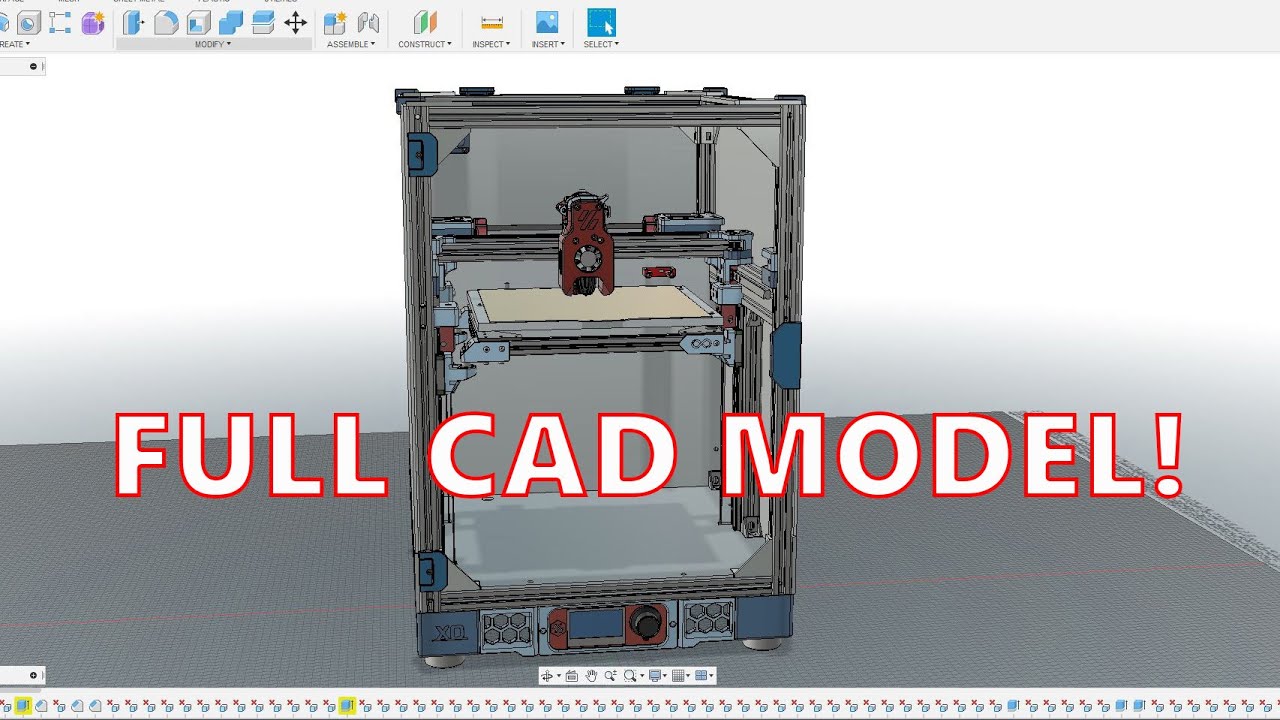
Task: Open the Orbit type dropdown arrow
Action: [x=558, y=677]
